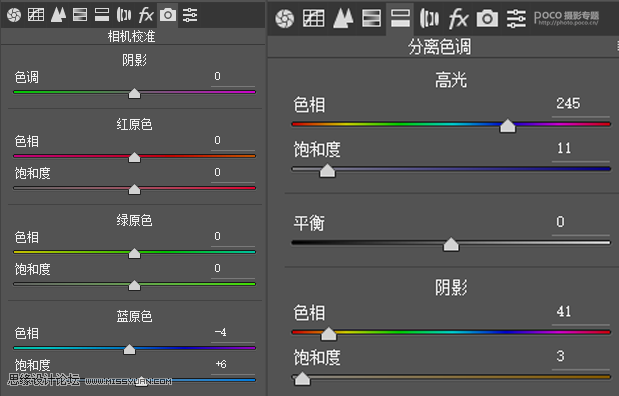
Task: Select Camera Calibration icon in right panel
Action: [487, 19]
